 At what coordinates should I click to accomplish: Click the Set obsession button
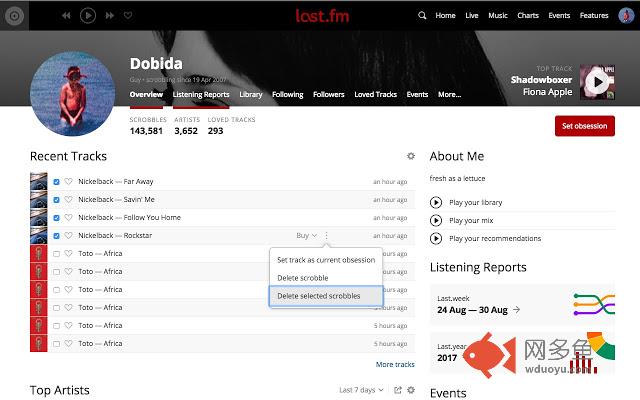[x=584, y=126]
